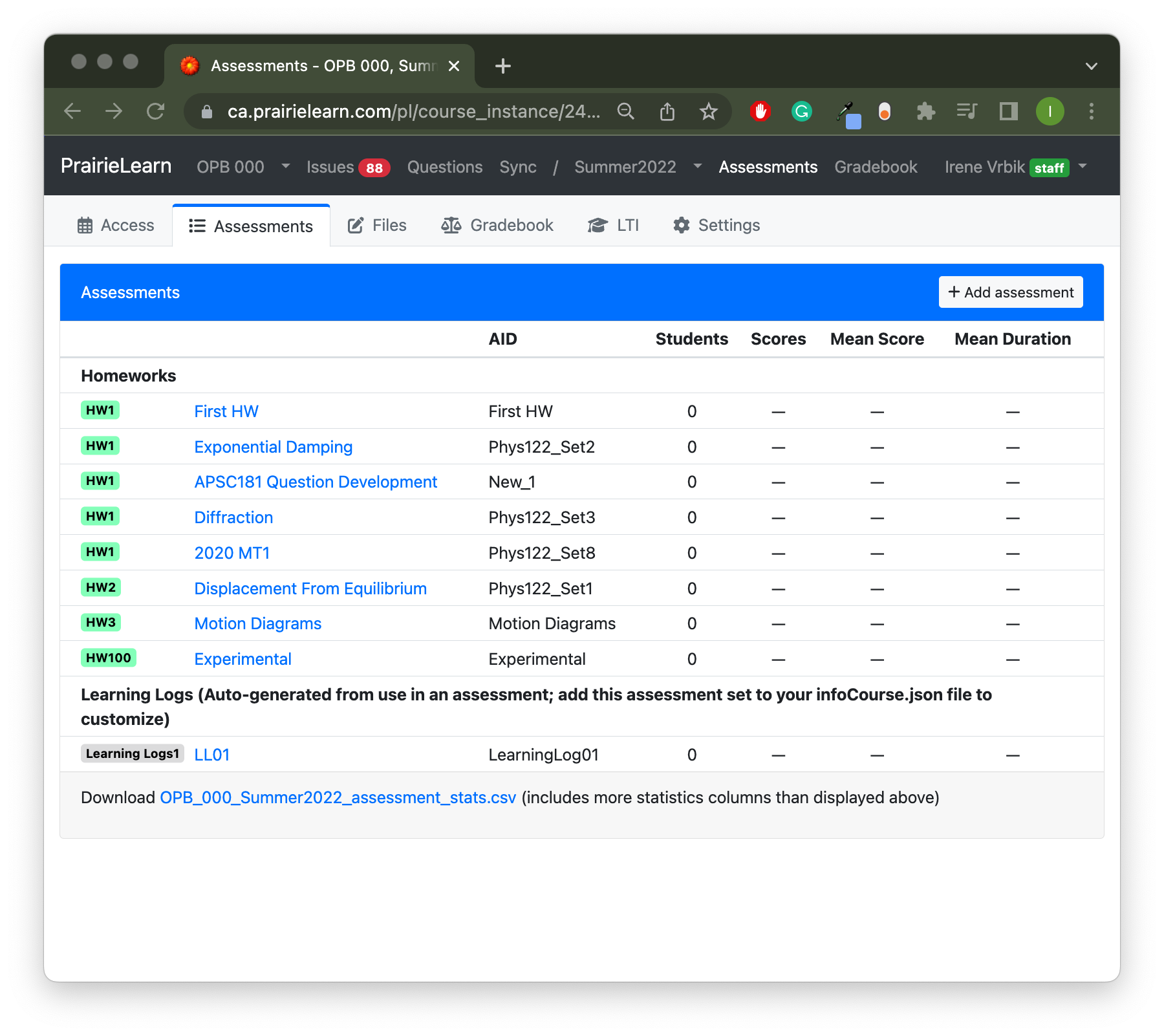Reload the page with refresh icon
1164x1036 pixels.
155,111
